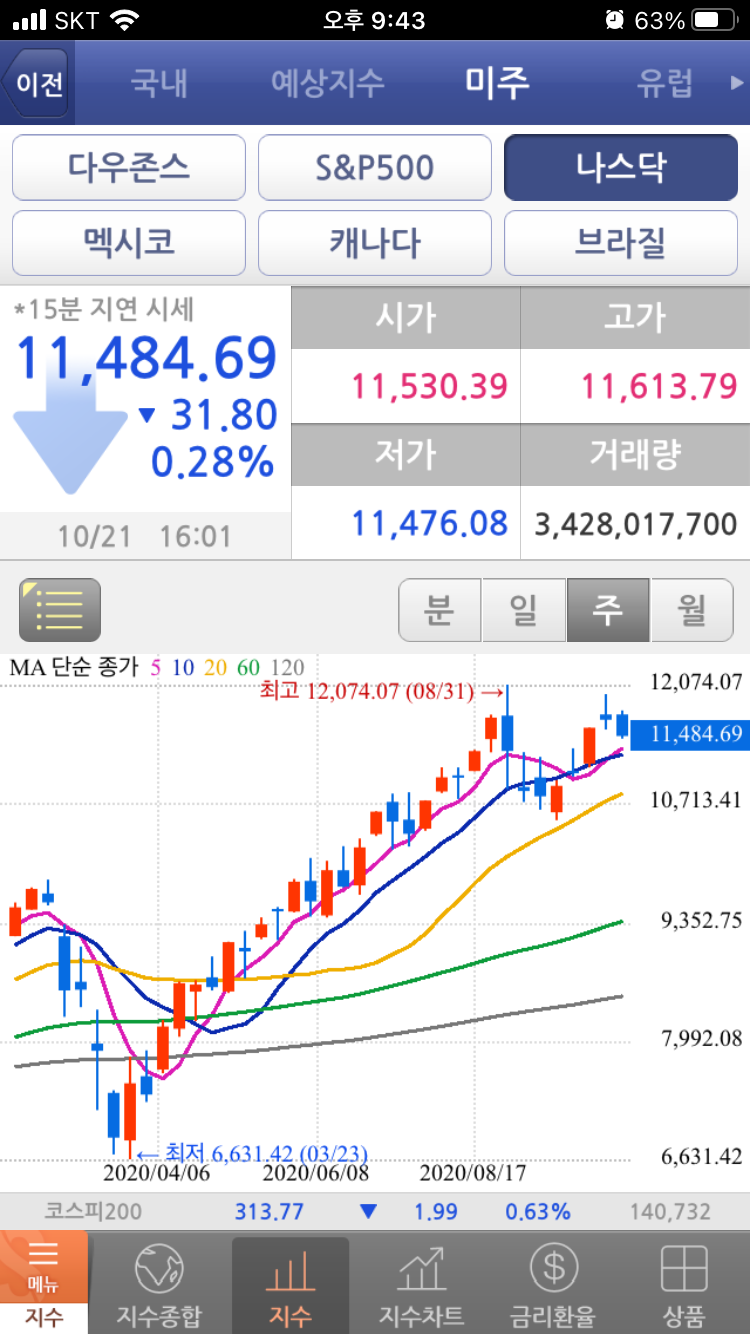Tap the change value 31.80
Screen dimensions: 750x1334
(224, 415)
